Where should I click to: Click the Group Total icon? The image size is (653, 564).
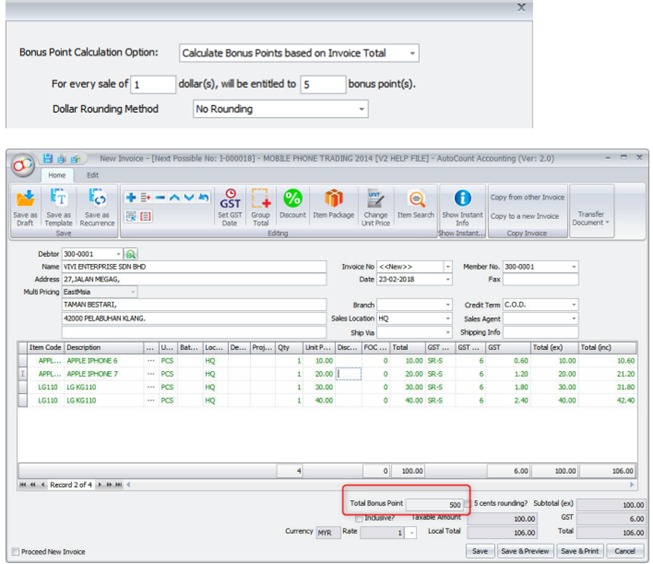pos(262,199)
